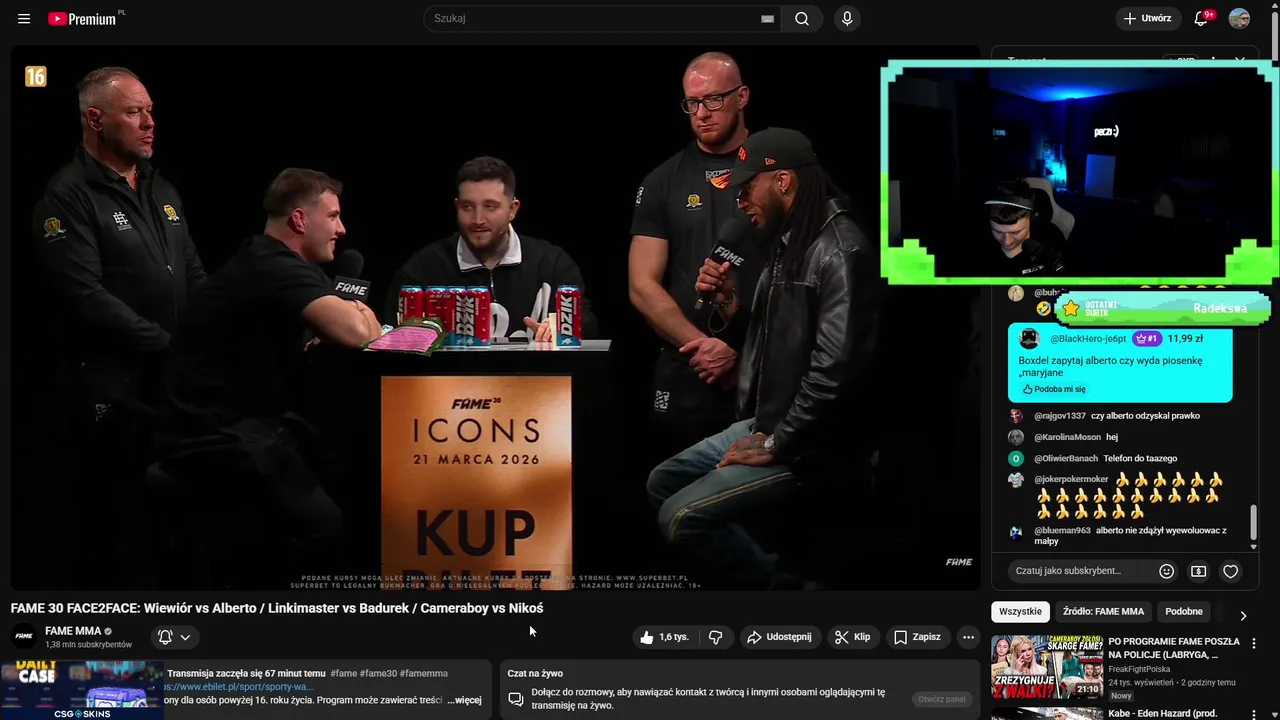Send a heart reaction in chat
The width and height of the screenshot is (1280, 720).
click(x=1230, y=571)
